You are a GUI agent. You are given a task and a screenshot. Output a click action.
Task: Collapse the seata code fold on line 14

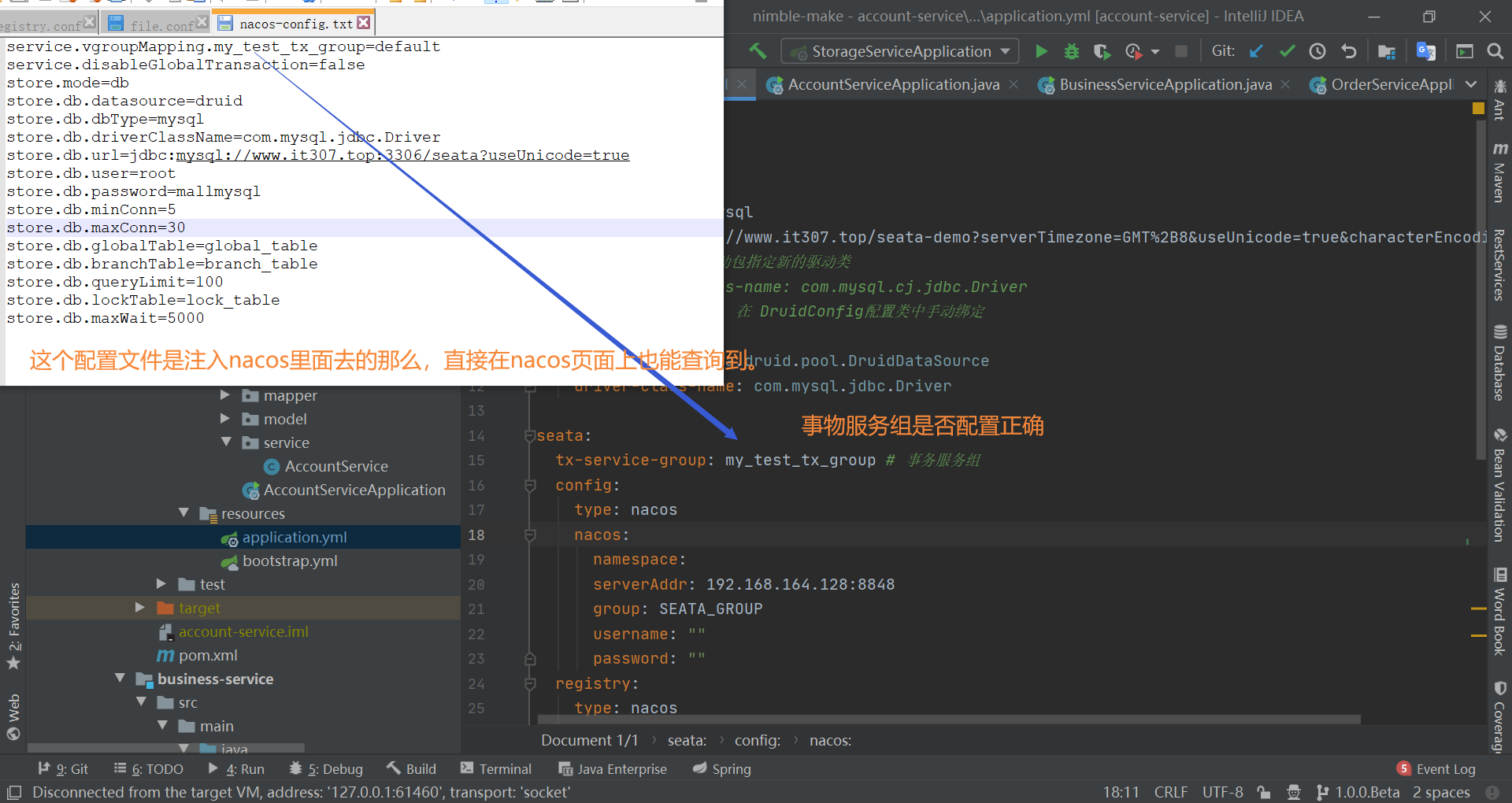pos(530,435)
